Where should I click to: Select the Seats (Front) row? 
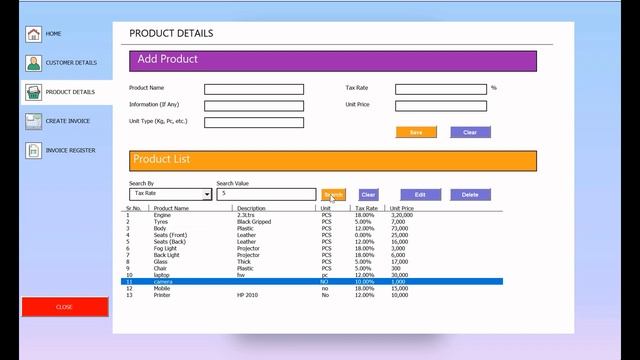[312, 235]
